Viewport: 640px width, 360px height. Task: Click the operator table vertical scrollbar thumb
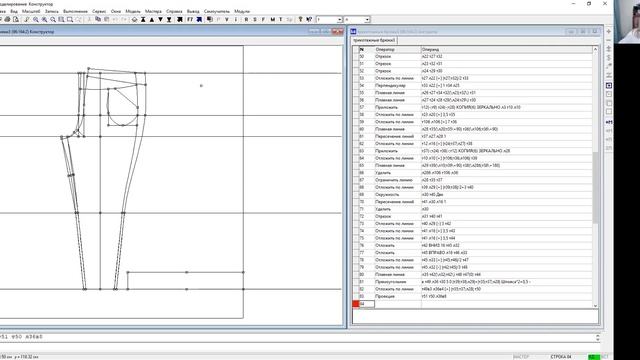[596, 187]
